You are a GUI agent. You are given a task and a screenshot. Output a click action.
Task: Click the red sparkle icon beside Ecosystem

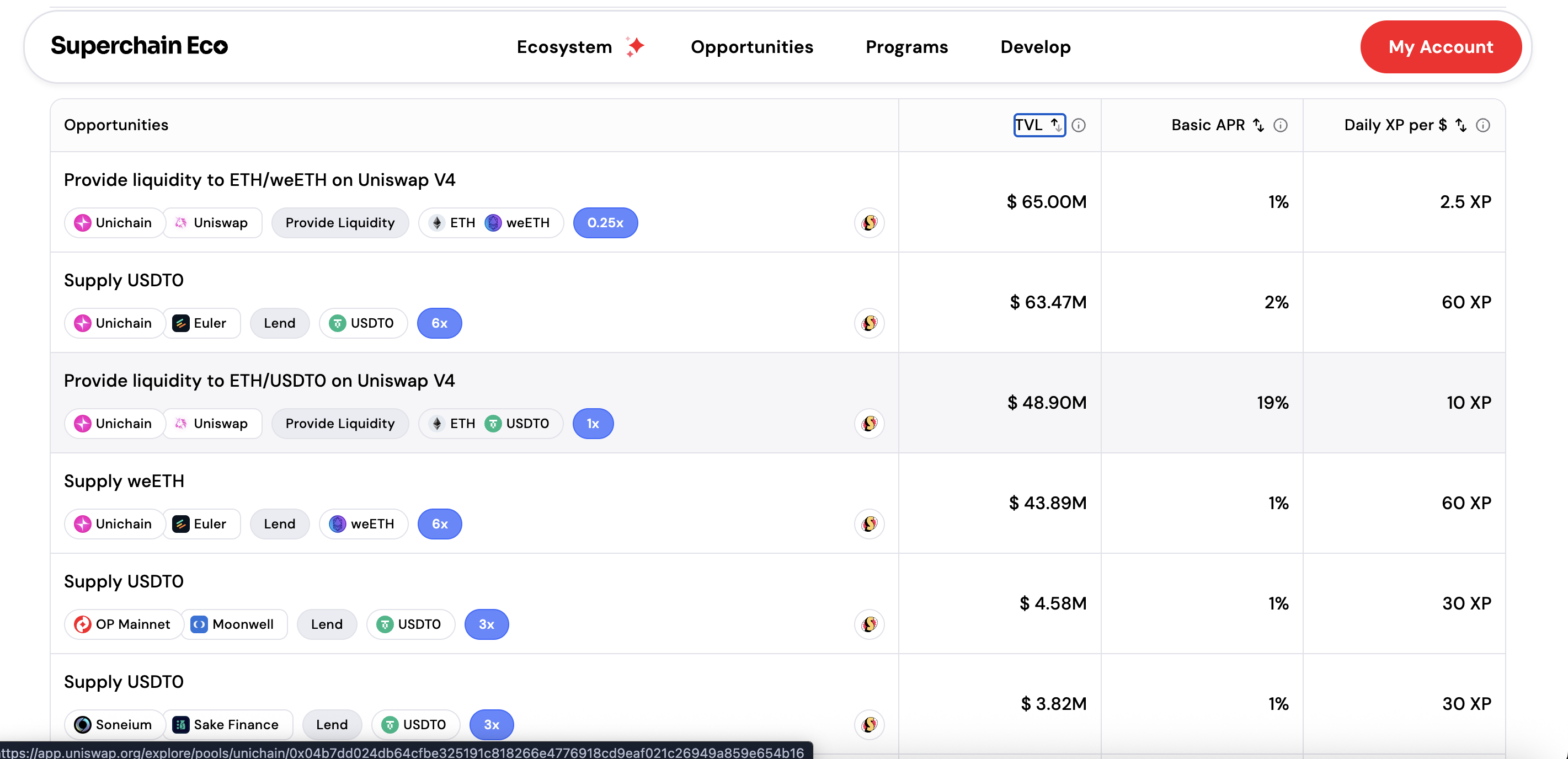coord(635,46)
